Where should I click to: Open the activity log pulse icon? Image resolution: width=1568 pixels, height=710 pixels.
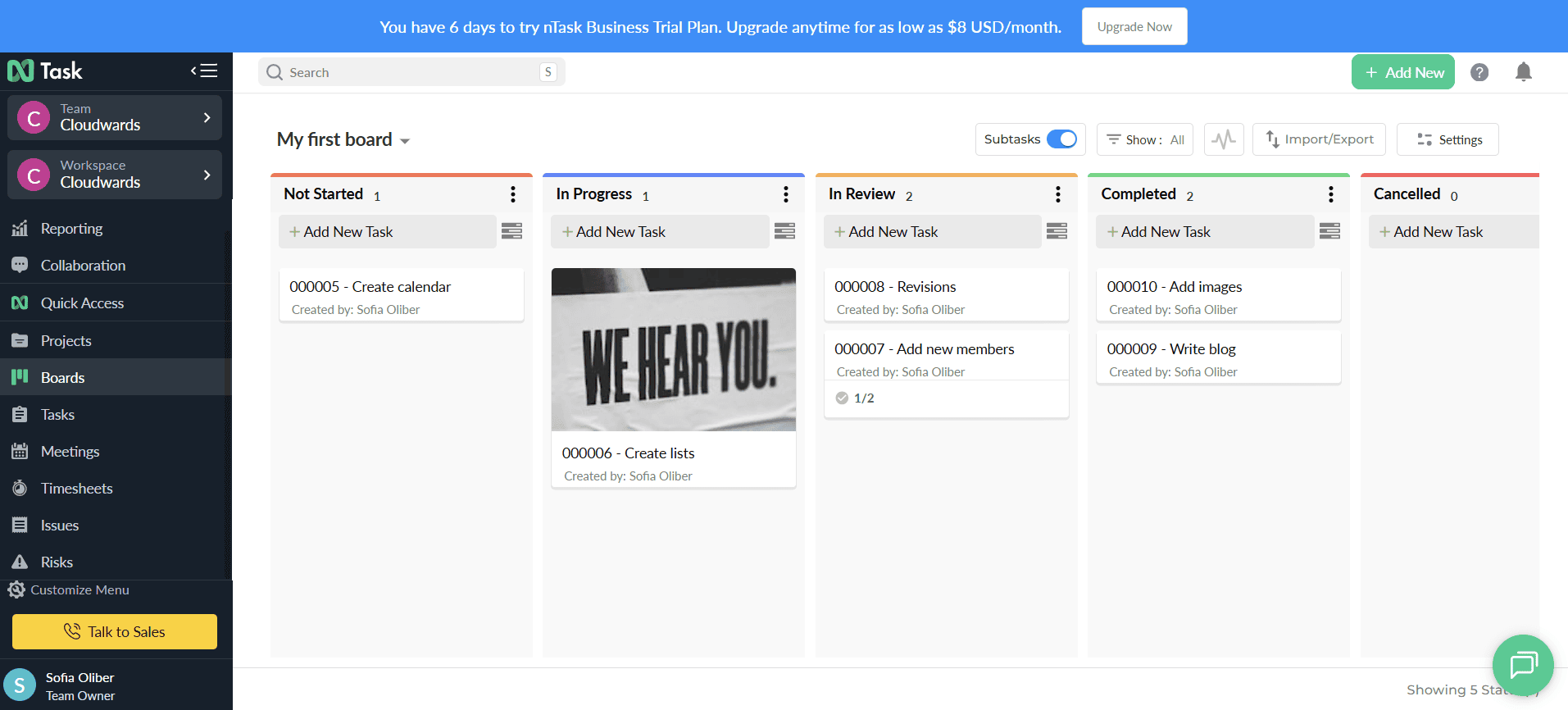click(1224, 139)
